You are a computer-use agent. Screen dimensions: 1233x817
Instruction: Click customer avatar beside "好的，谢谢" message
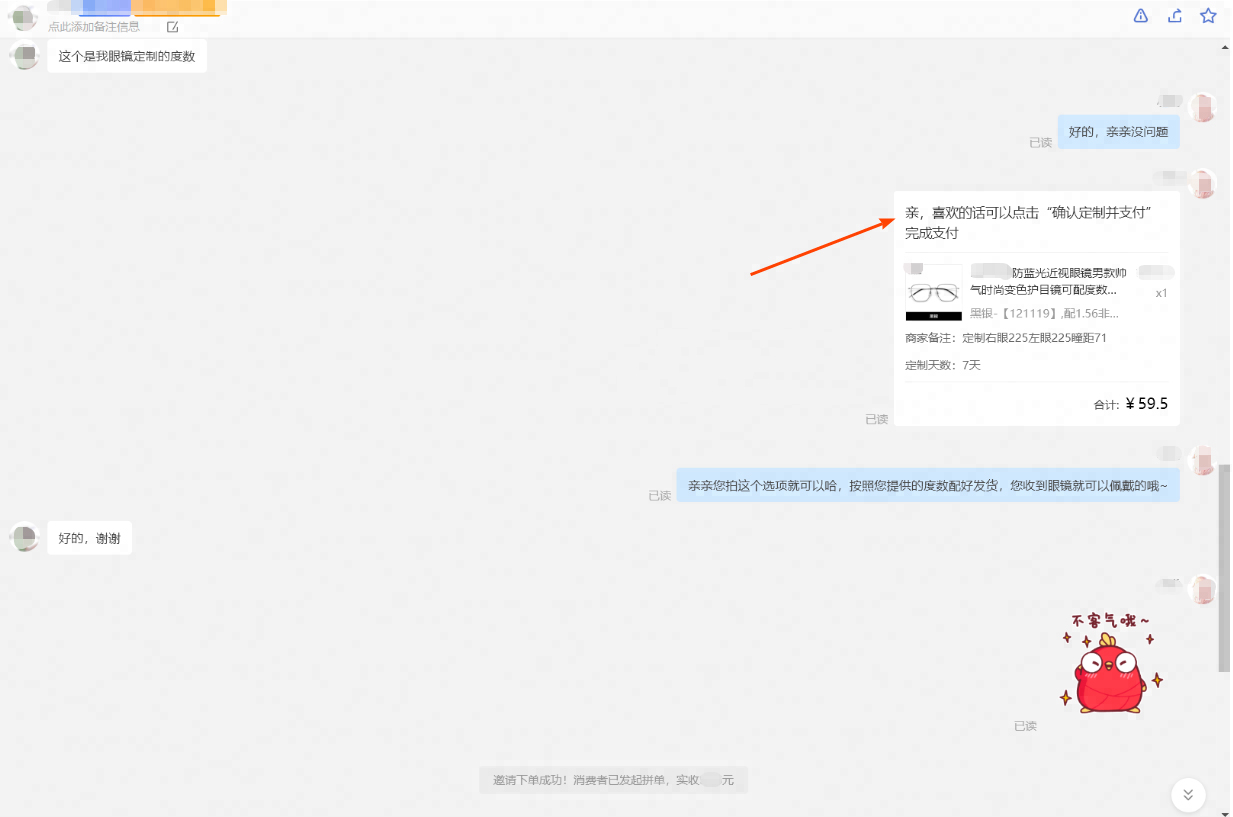24,537
